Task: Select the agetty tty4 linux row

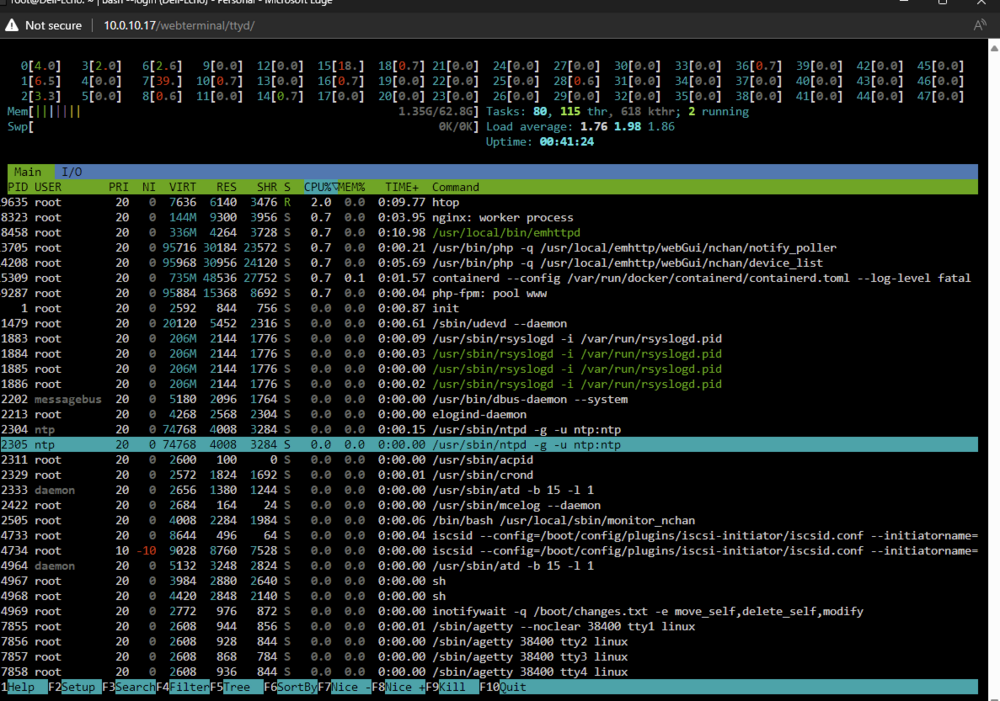Action: point(489,672)
